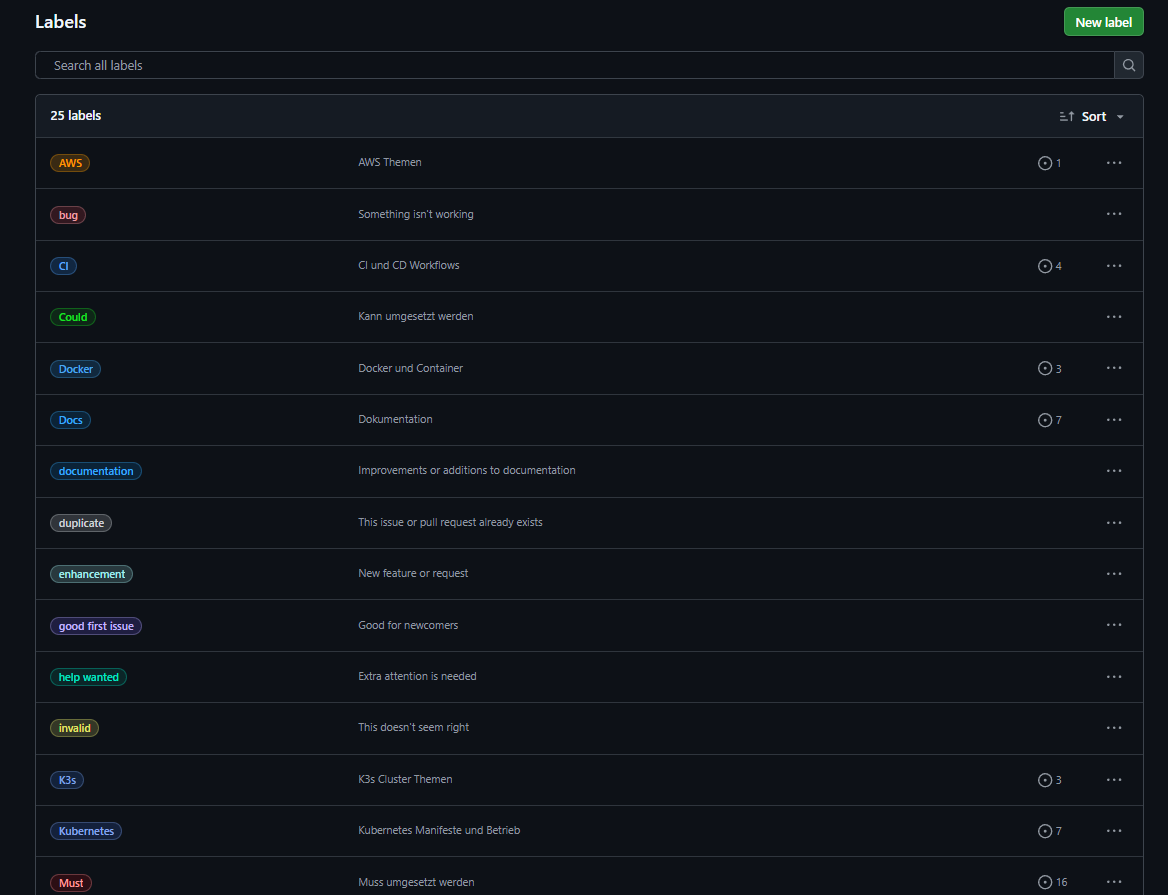Open the Docs label badge
This screenshot has height=895, width=1168.
point(70,420)
